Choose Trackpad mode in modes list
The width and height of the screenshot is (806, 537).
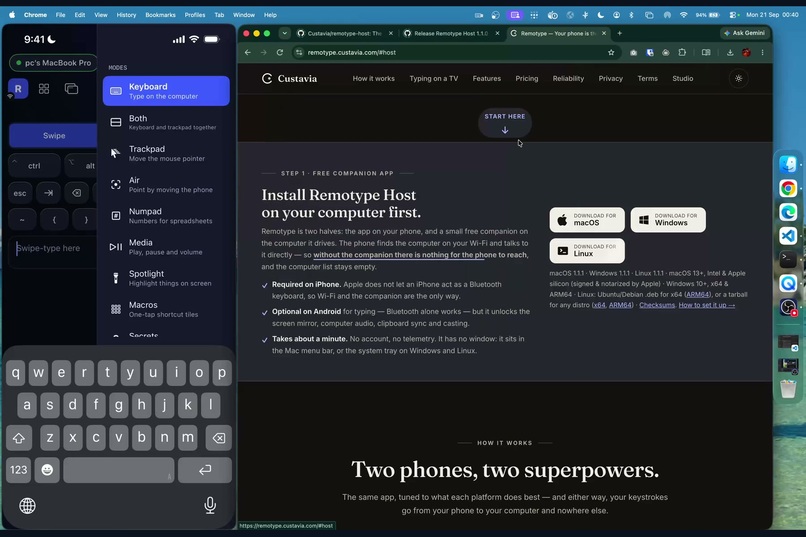pos(166,153)
